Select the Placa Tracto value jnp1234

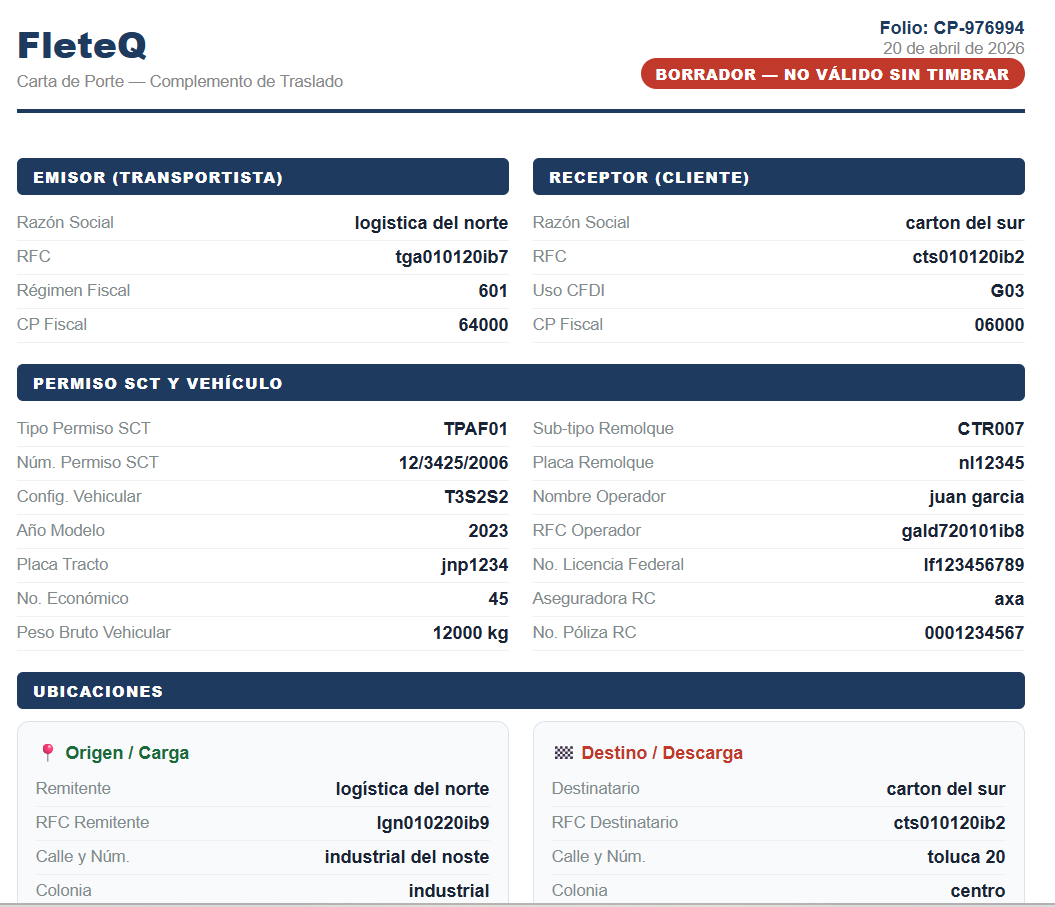click(477, 564)
